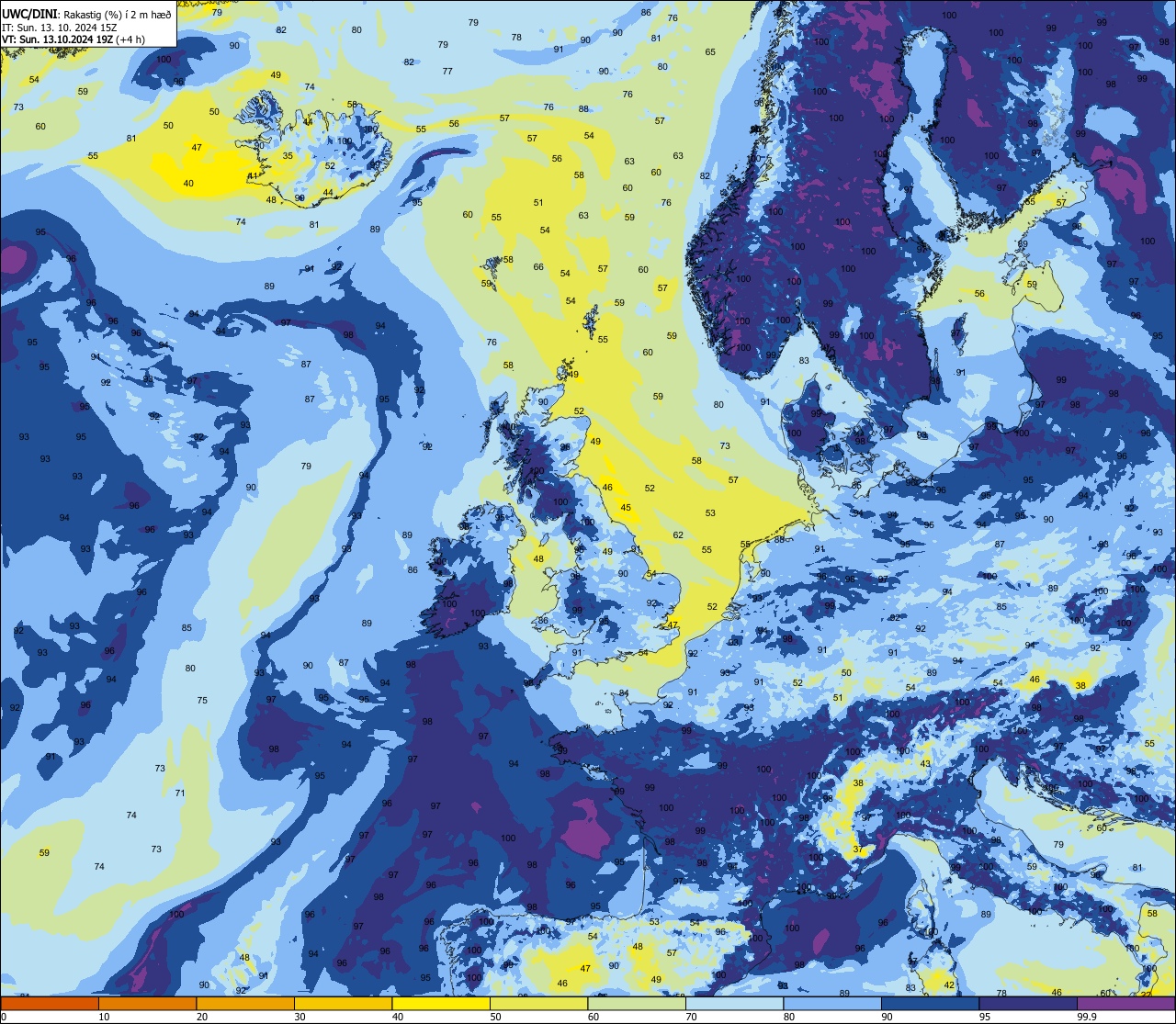Click the 'IT: Sun. 13. 10. 2024 15Z' line
The height and width of the screenshot is (1024, 1176).
[x=62, y=27]
